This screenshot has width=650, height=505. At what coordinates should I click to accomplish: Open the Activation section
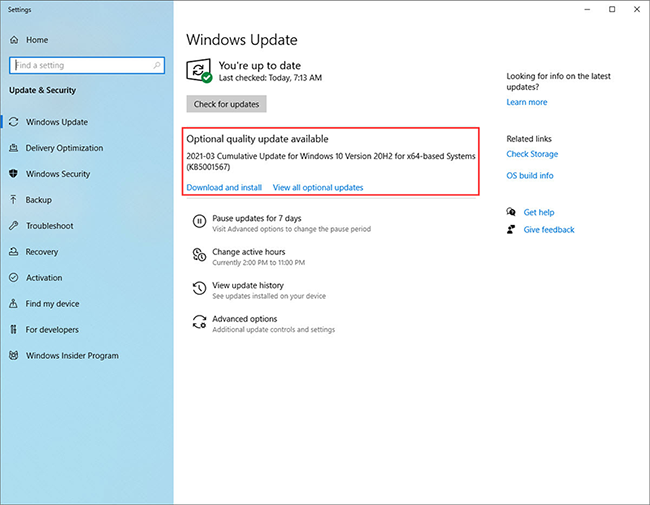[44, 277]
